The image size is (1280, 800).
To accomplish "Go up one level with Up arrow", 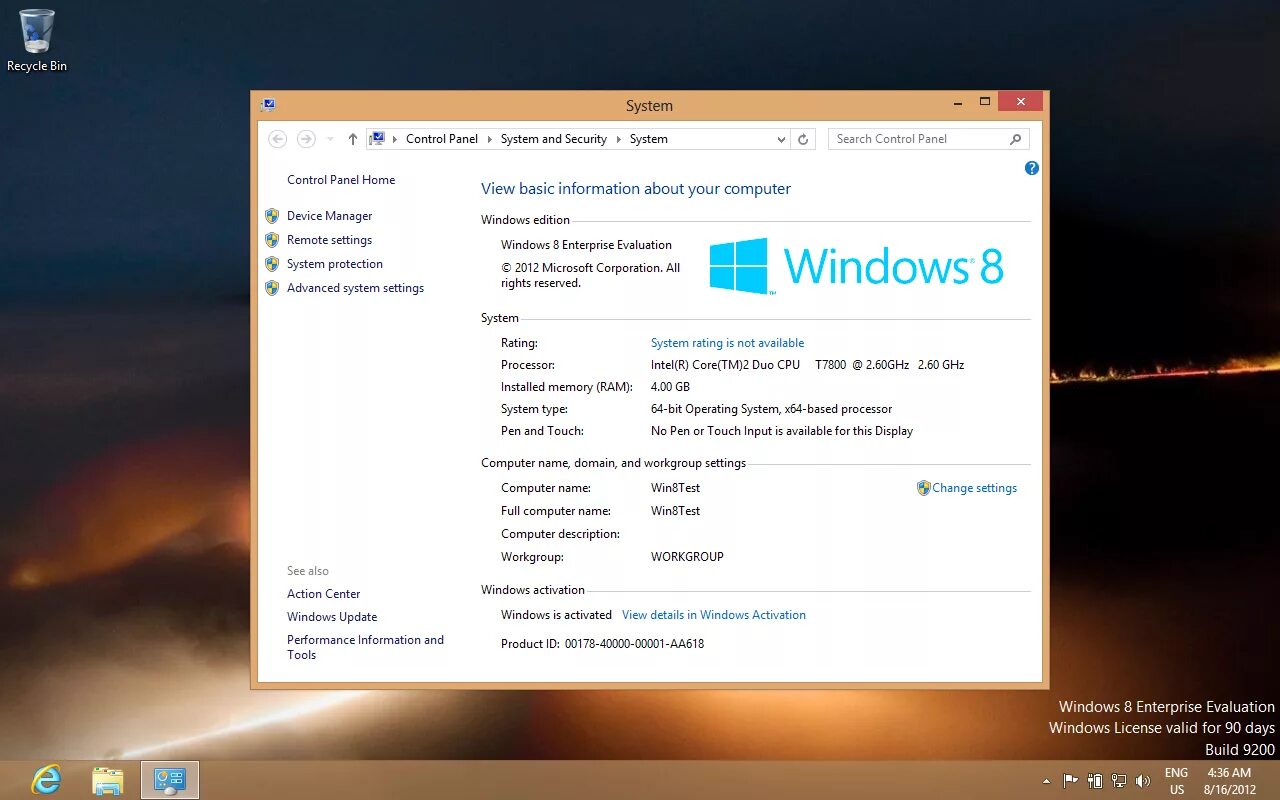I will coord(352,139).
